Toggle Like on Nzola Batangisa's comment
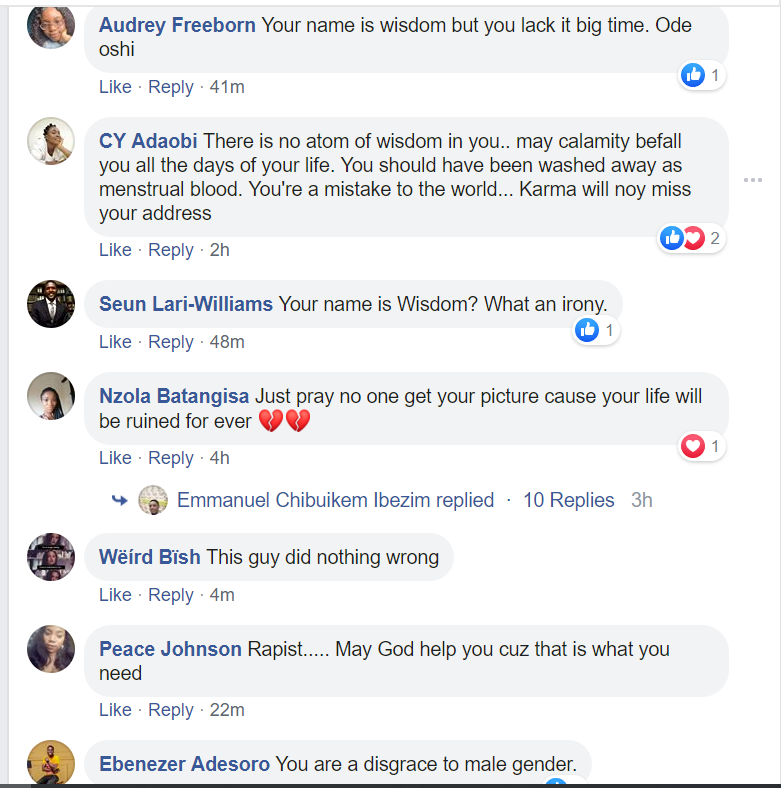The height and width of the screenshot is (788, 781). coord(115,458)
